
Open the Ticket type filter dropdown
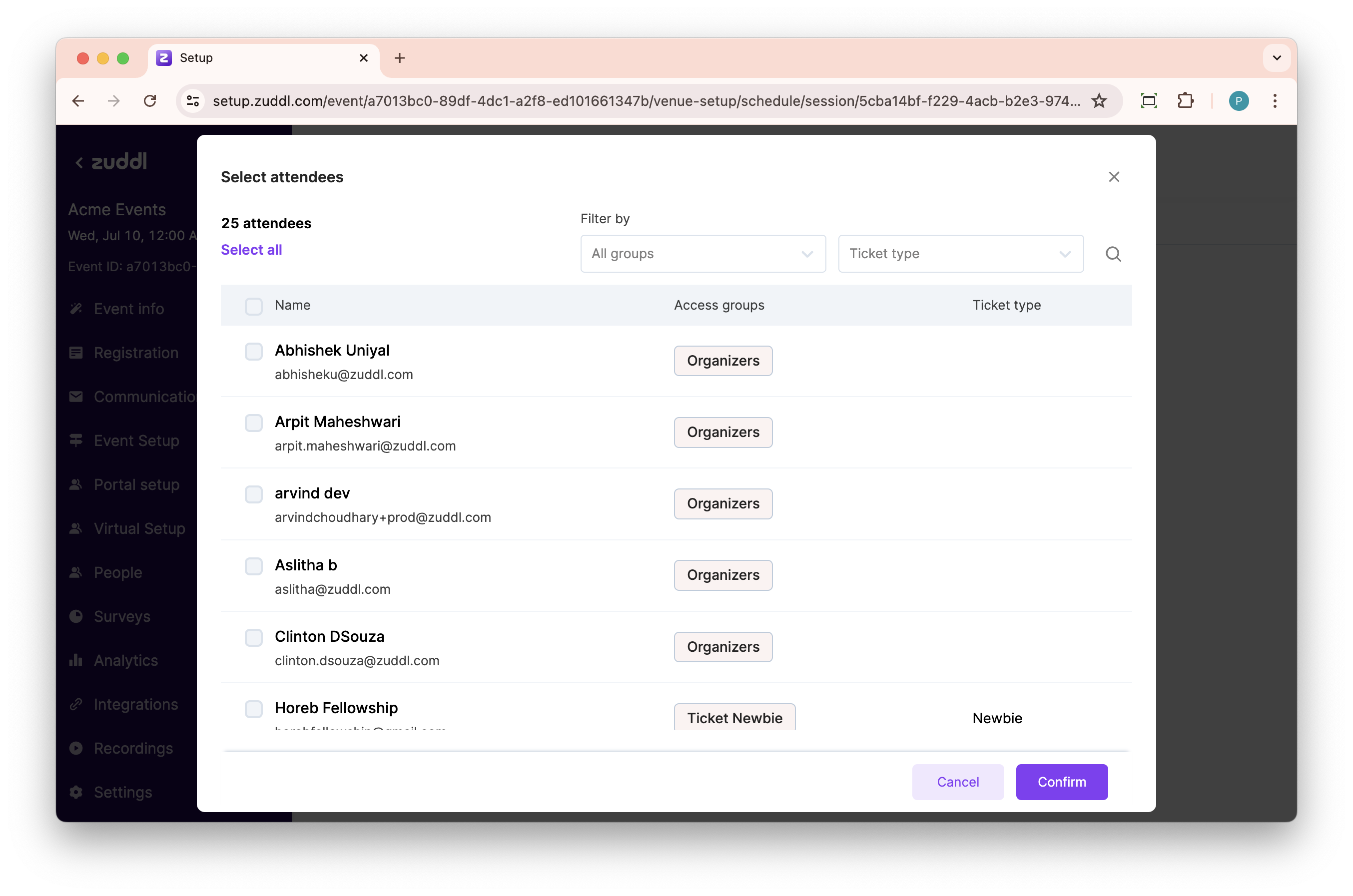point(960,254)
